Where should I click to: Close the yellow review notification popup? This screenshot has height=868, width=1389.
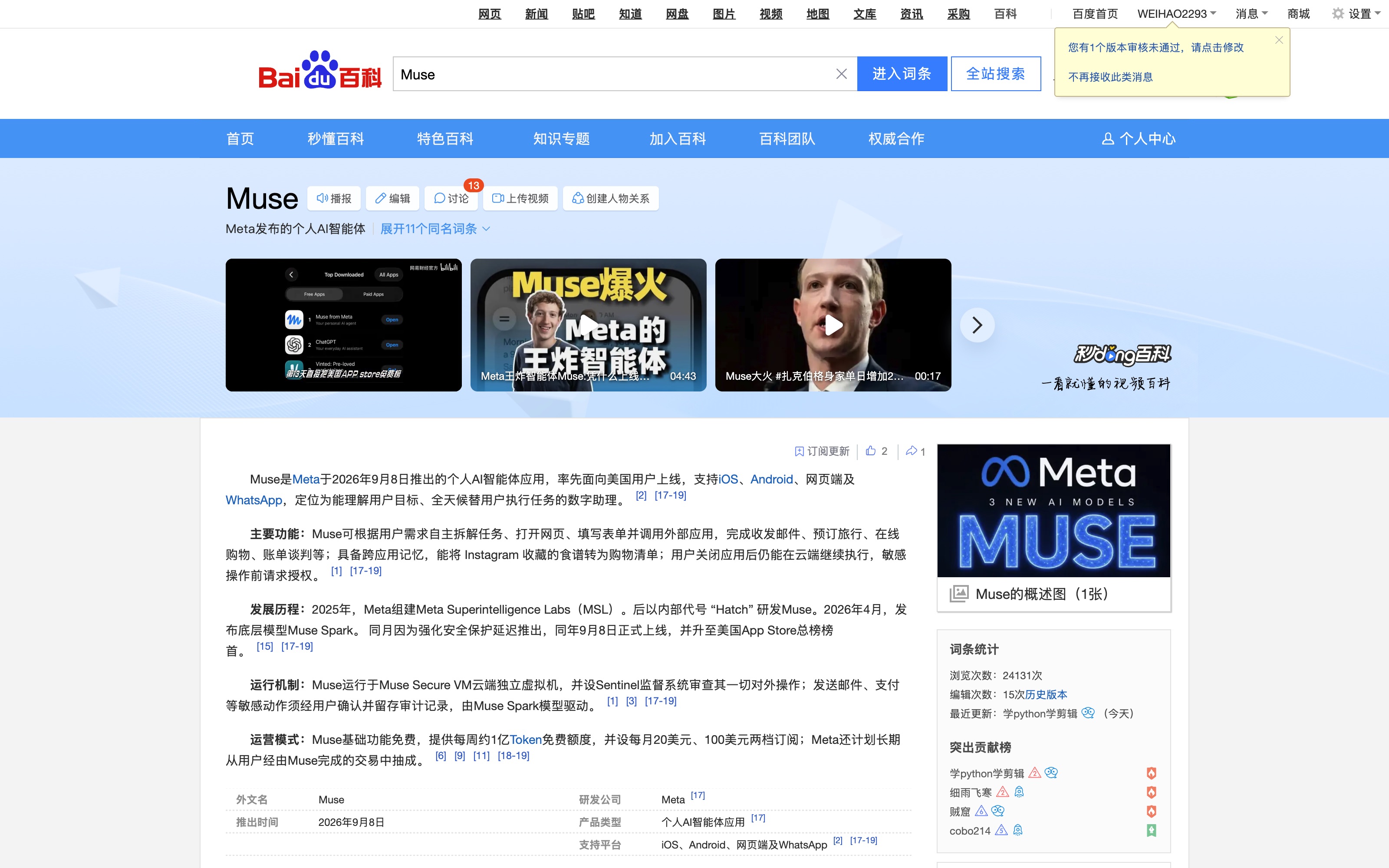[1279, 40]
